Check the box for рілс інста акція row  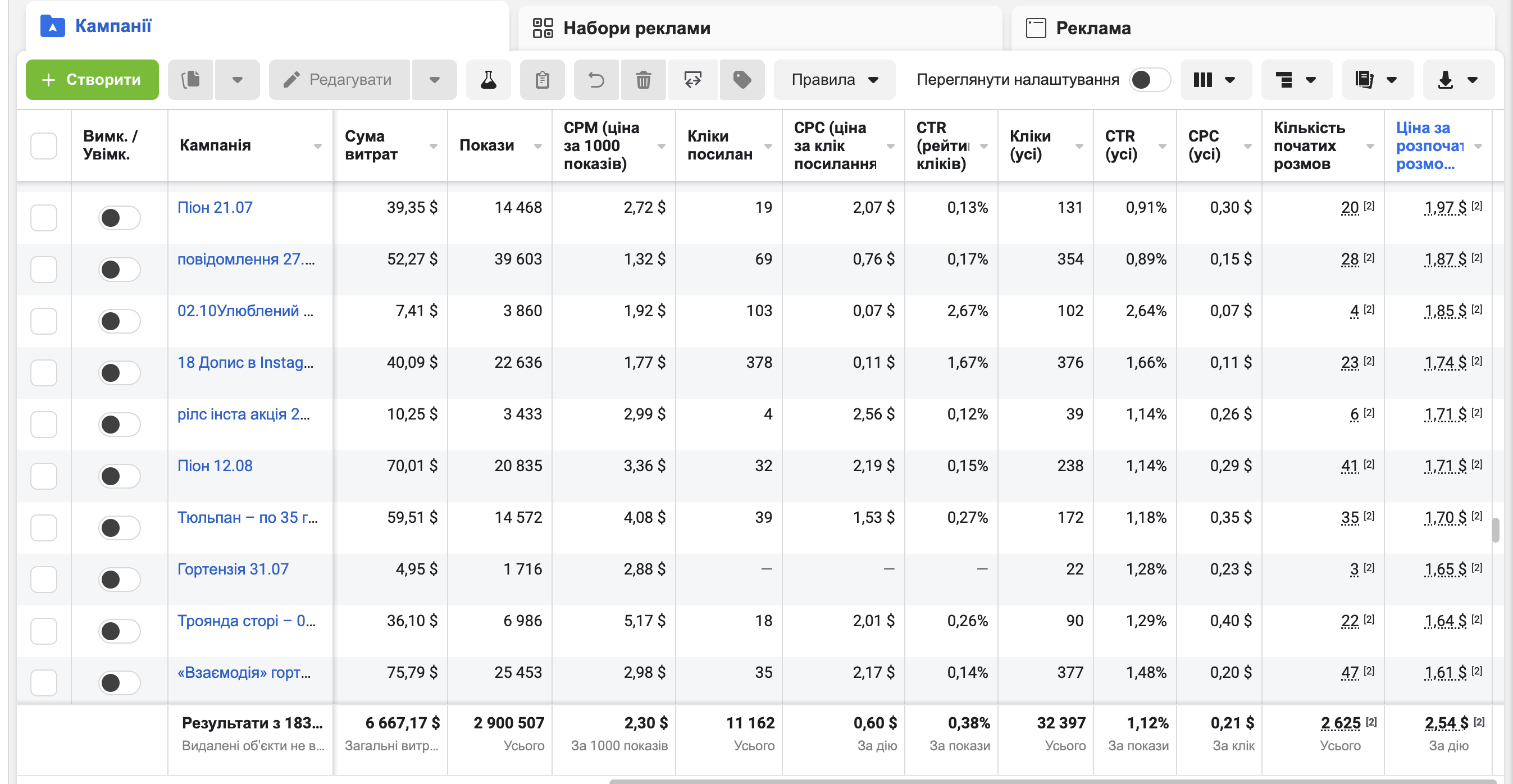[43, 425]
